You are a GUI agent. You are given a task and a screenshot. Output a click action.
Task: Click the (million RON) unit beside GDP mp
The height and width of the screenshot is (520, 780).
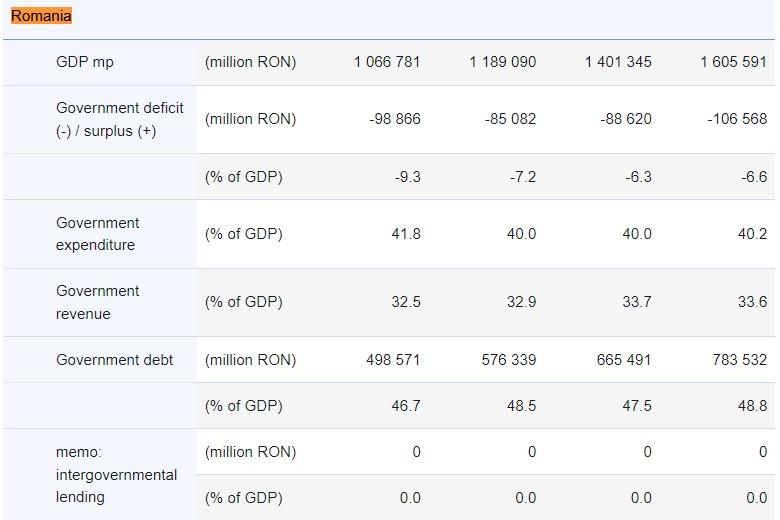pyautogui.click(x=250, y=62)
